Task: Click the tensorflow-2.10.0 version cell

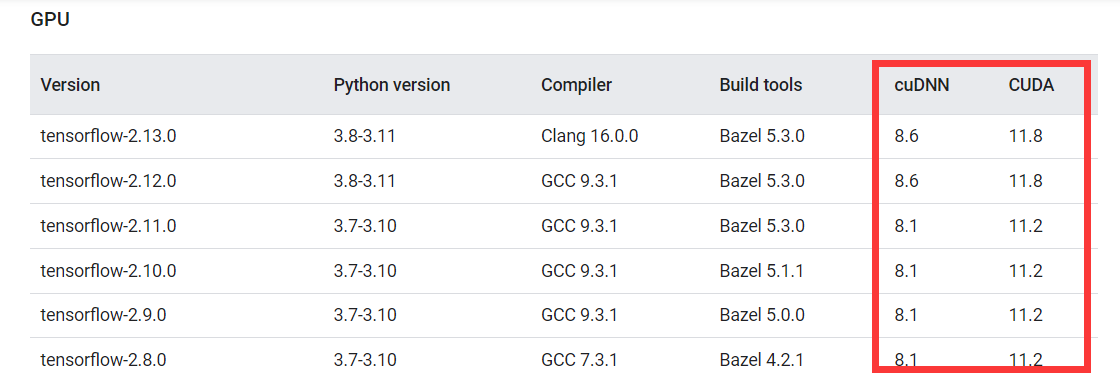Action: pyautogui.click(x=109, y=271)
